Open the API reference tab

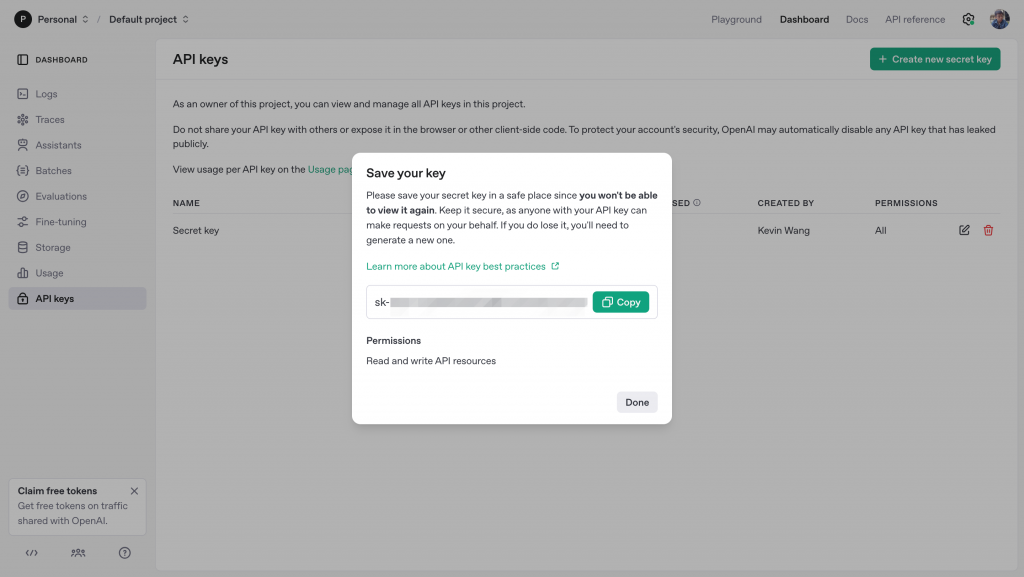point(914,19)
